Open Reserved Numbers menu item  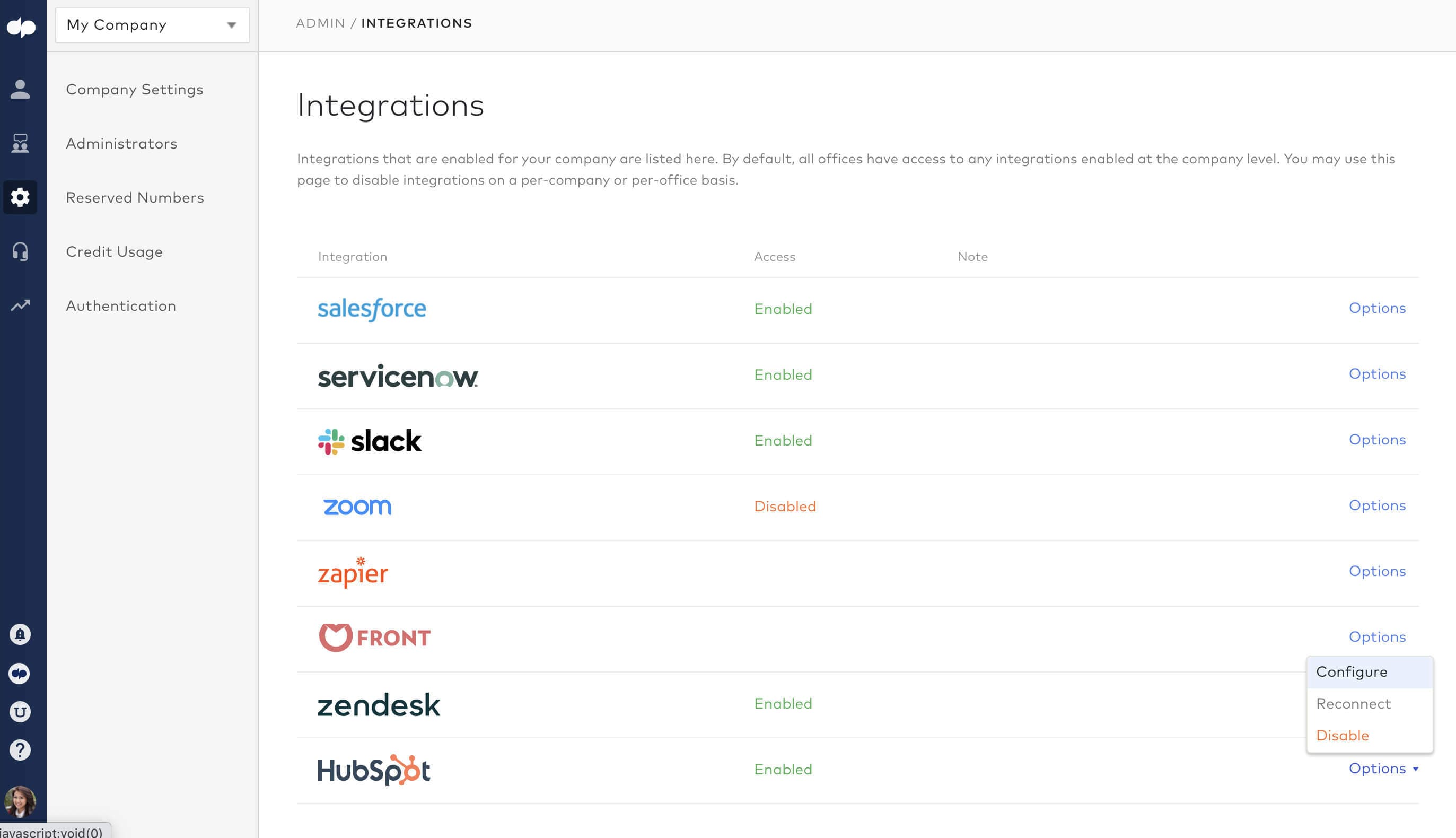pos(135,198)
